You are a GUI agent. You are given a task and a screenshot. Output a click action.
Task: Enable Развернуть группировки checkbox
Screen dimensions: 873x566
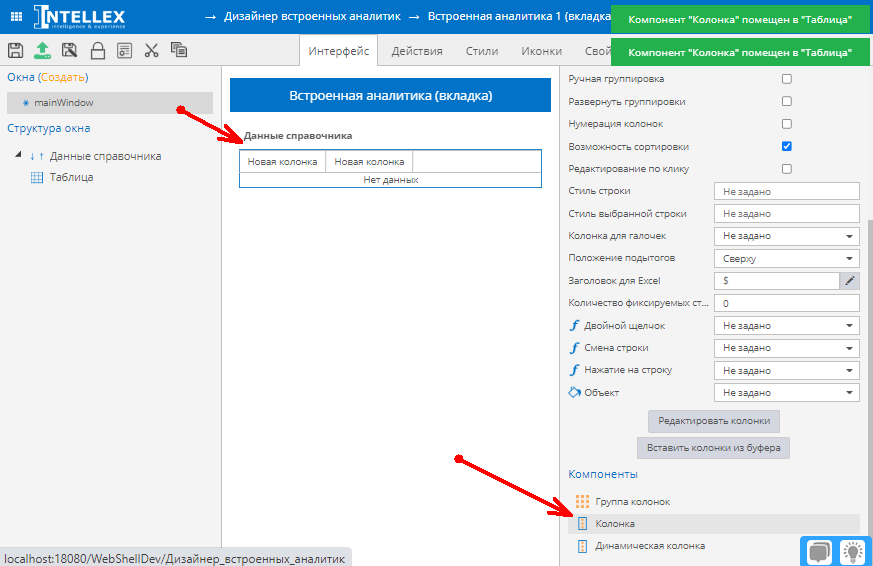pyautogui.click(x=787, y=101)
